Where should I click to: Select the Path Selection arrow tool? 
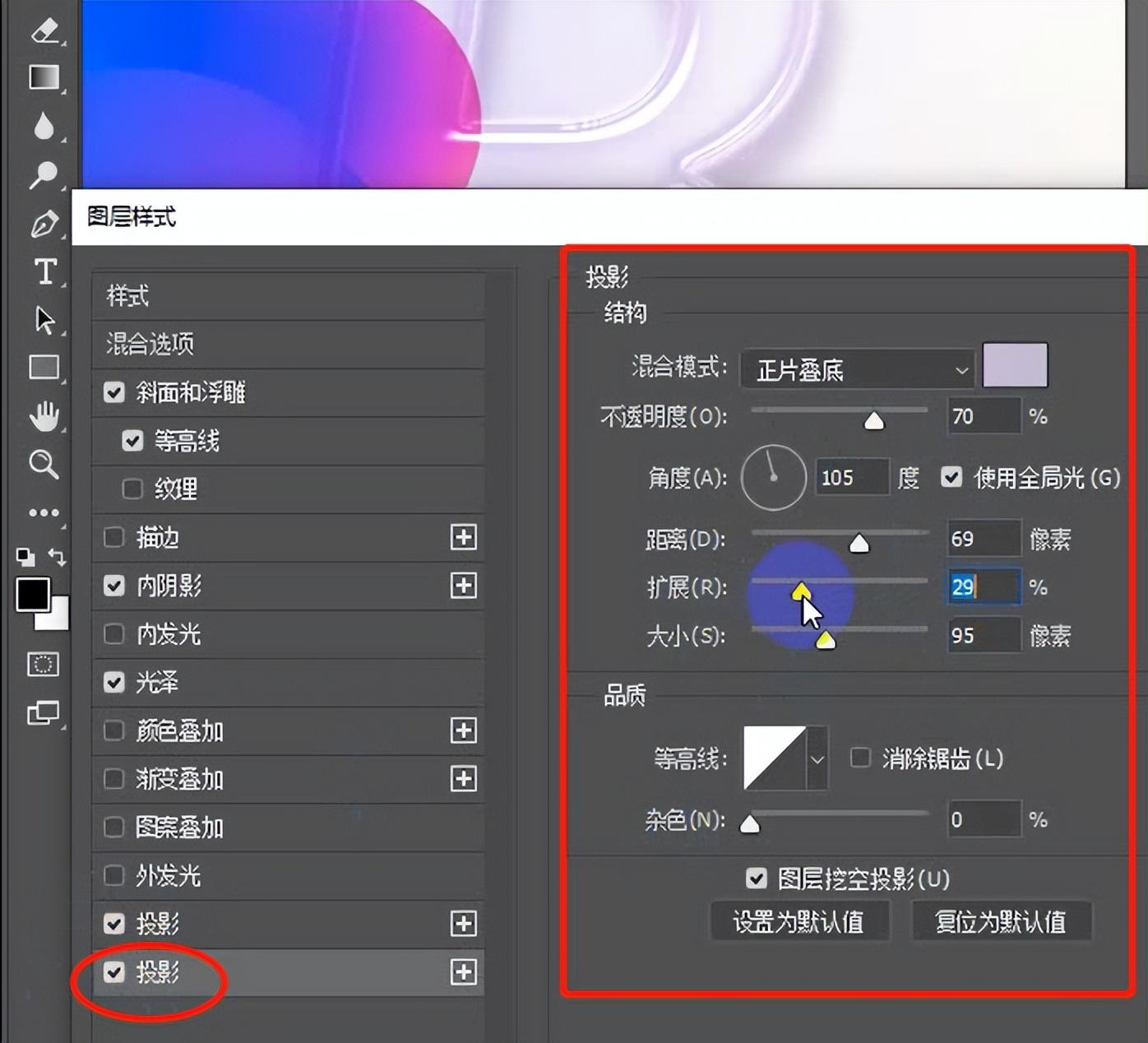pos(44,320)
